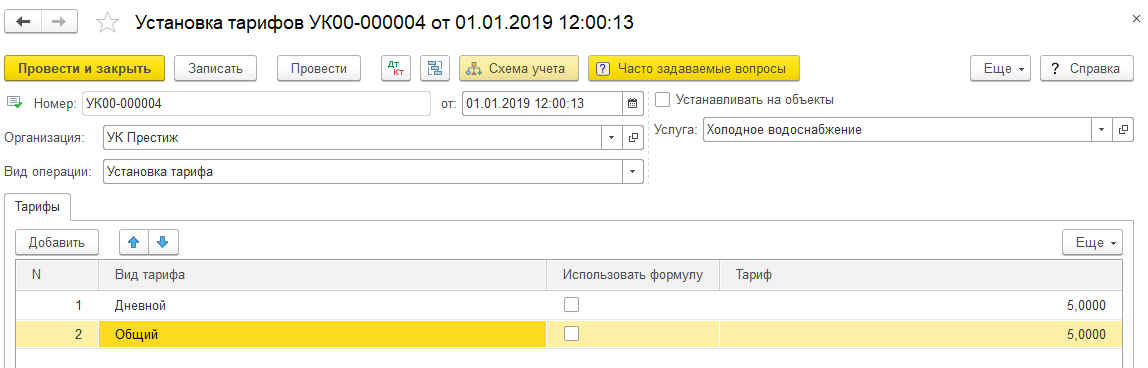Image resolution: width=1148 pixels, height=368 pixels.
Task: Click the Номер input field
Action: click(x=256, y=103)
